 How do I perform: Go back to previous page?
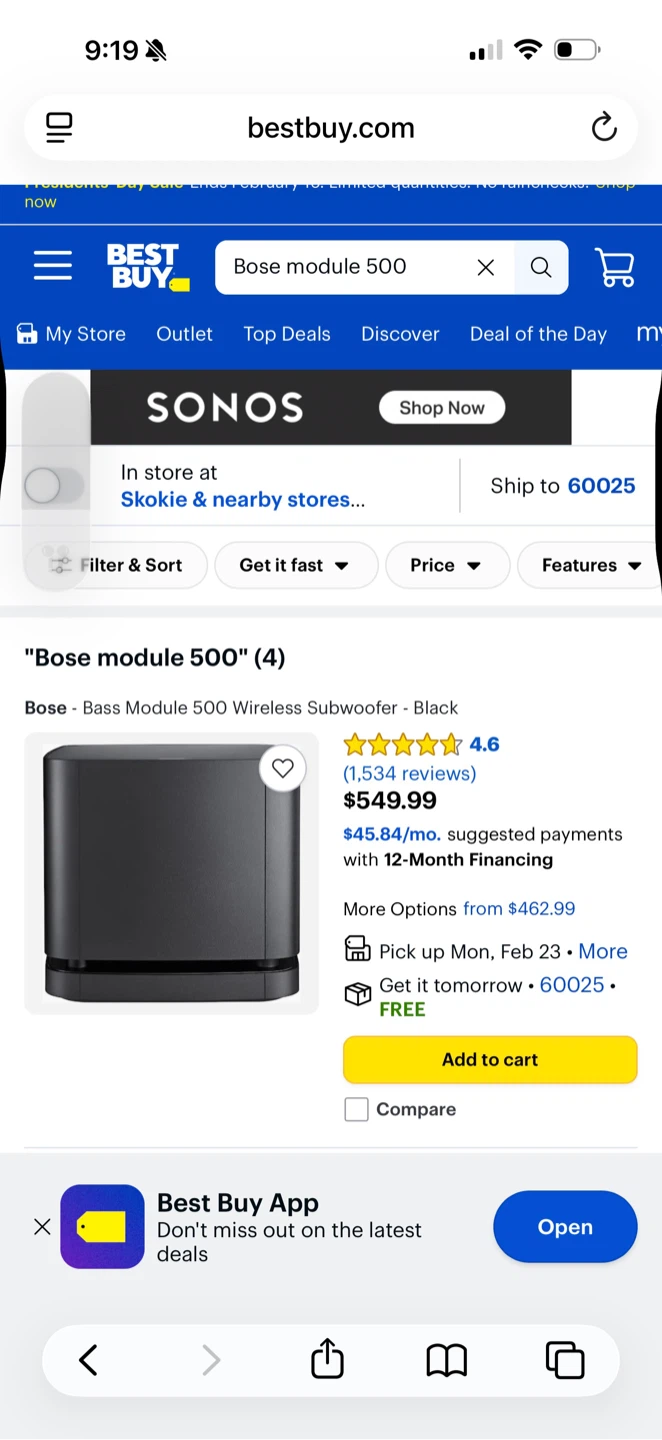[x=89, y=1360]
